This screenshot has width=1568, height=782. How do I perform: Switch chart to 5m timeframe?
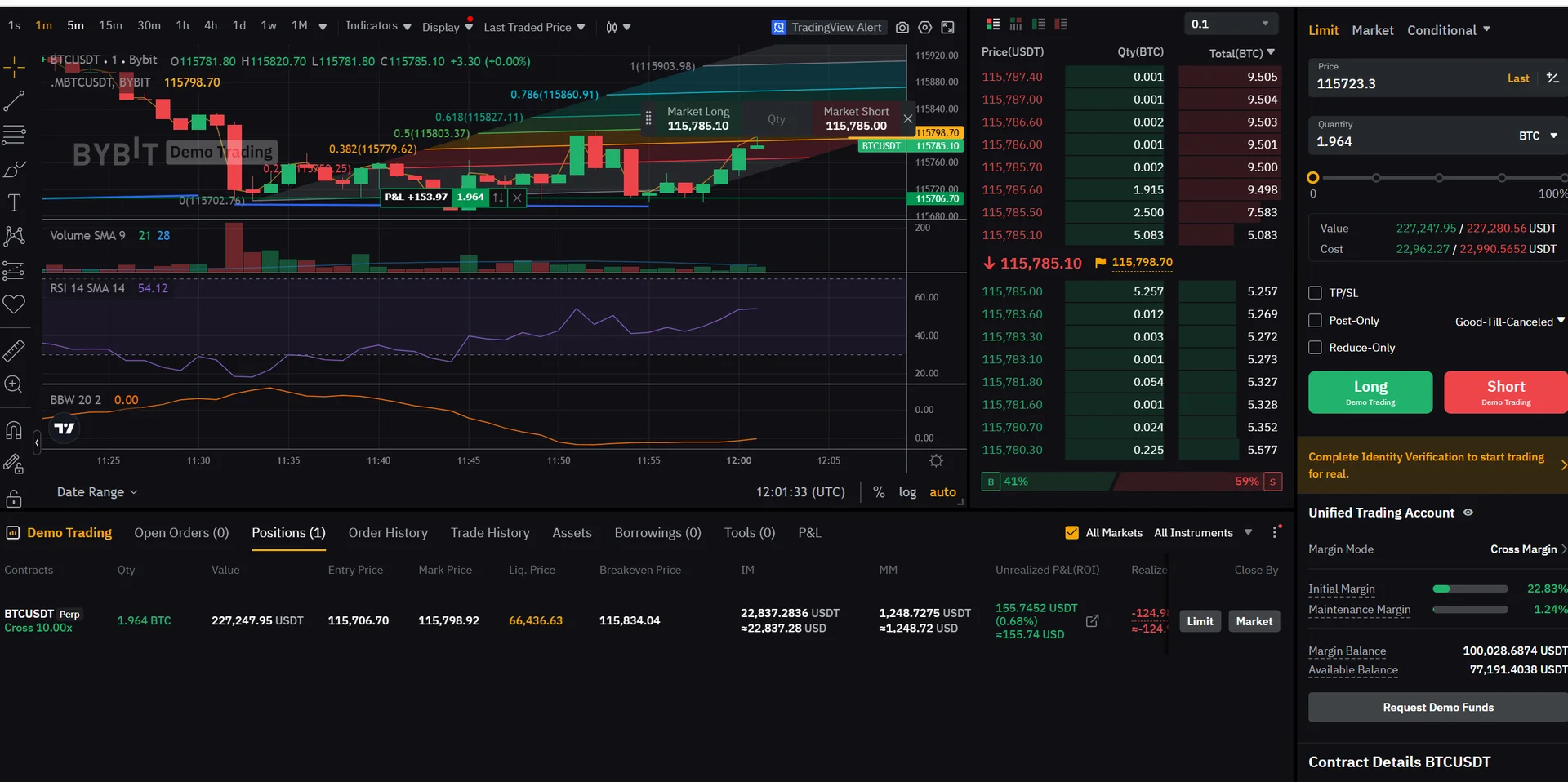(x=75, y=26)
